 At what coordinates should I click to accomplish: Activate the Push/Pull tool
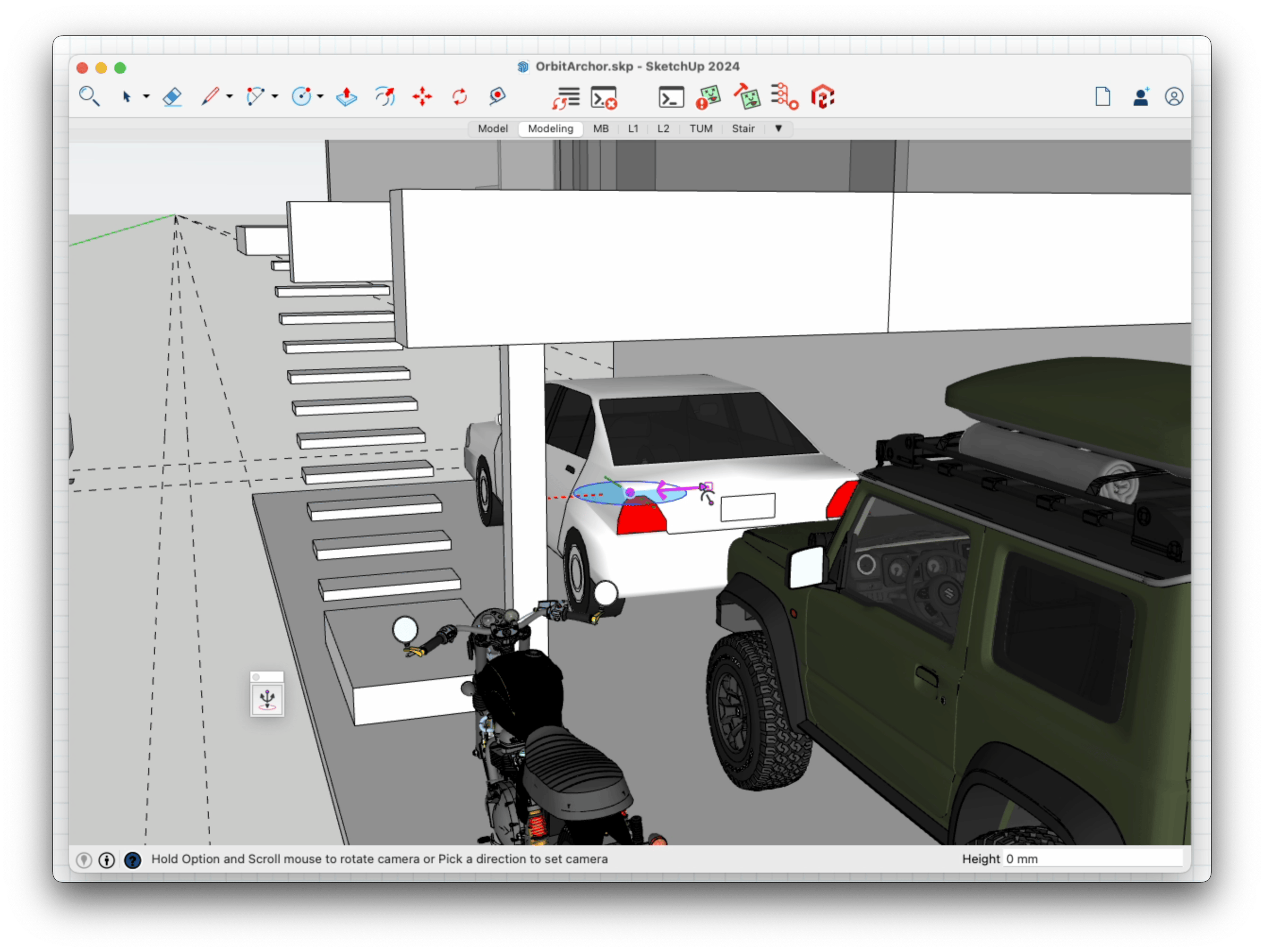pyautogui.click(x=346, y=97)
